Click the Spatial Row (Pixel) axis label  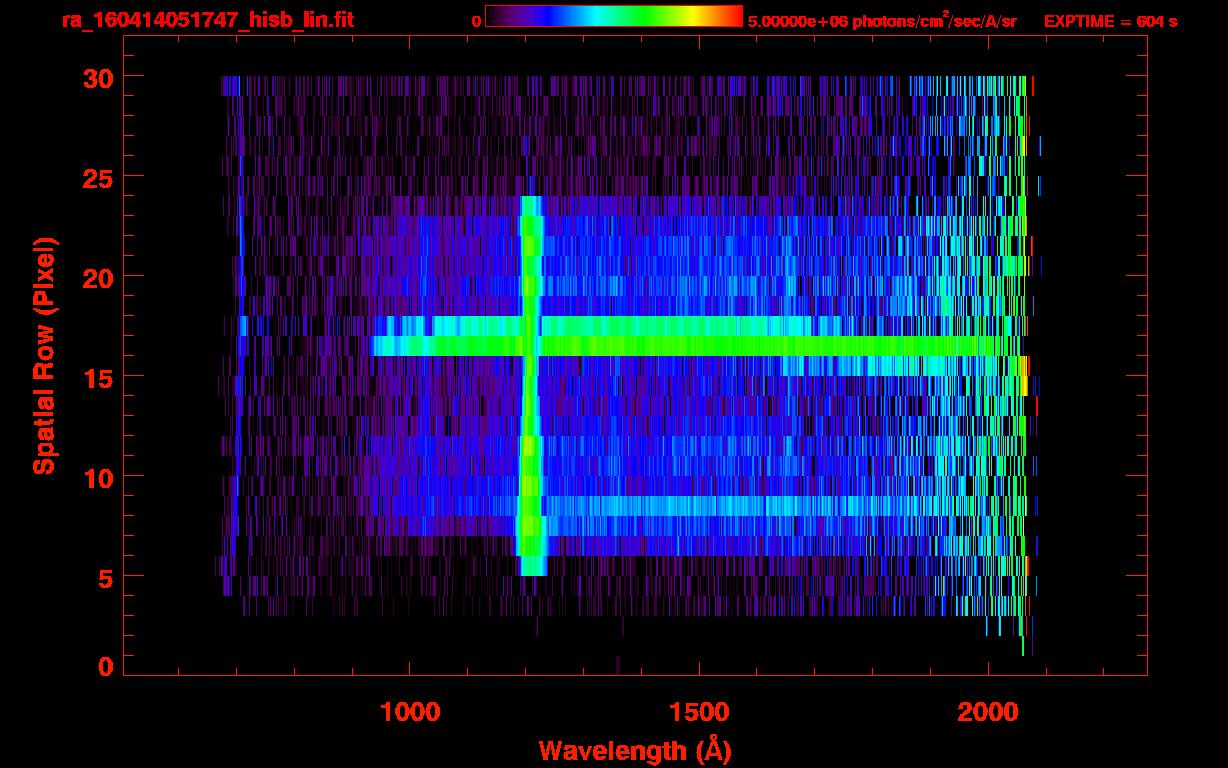(x=44, y=355)
